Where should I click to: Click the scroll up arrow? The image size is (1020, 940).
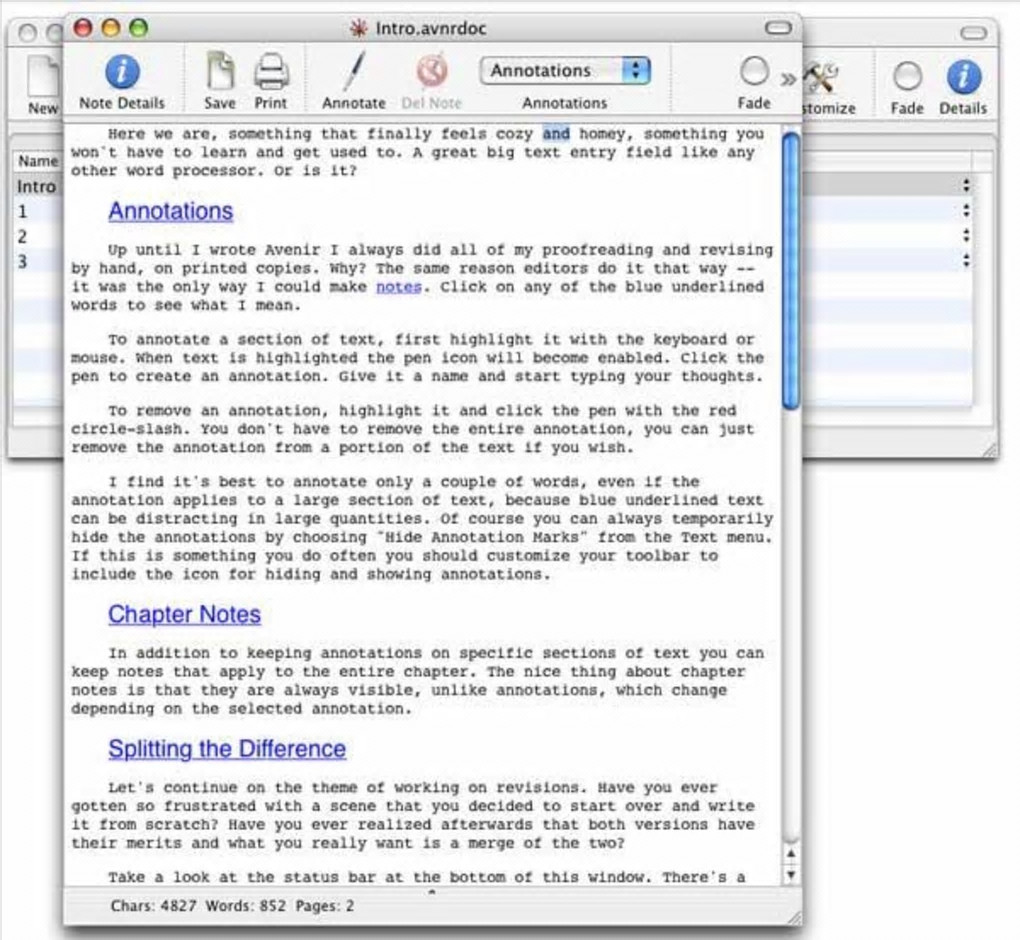pos(791,854)
